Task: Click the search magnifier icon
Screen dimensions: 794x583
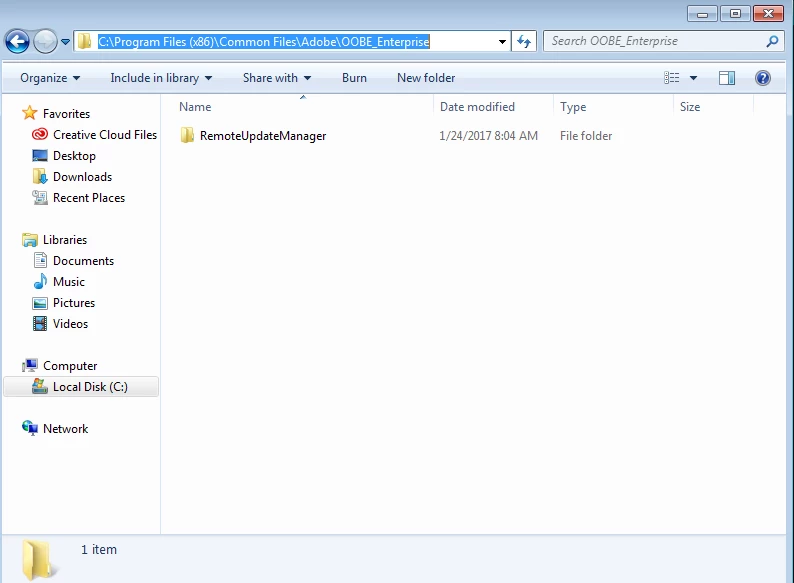Action: pos(772,41)
